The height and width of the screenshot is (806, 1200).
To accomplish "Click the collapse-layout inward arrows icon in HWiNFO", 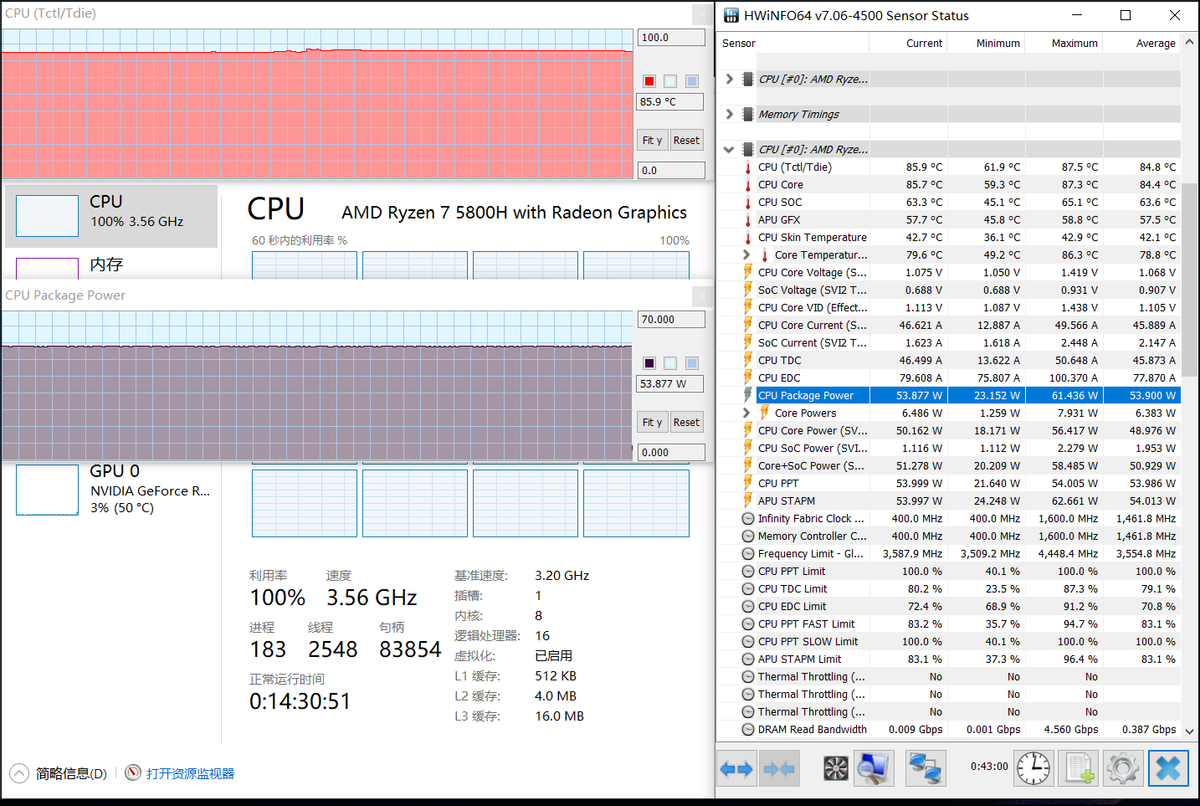I will 779,769.
